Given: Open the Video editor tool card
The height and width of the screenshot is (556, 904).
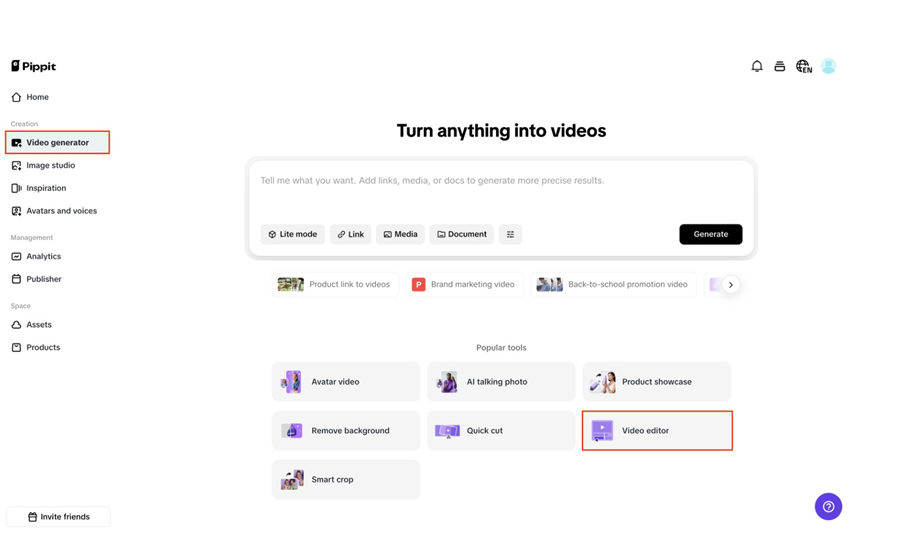Looking at the screenshot, I should [657, 431].
